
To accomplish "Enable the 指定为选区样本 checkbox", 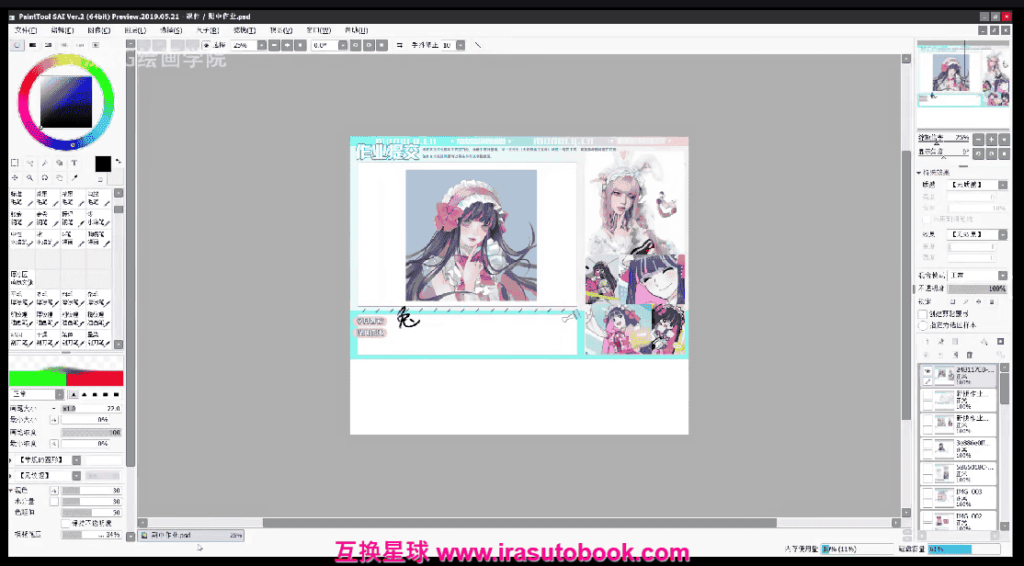I will pyautogui.click(x=923, y=325).
